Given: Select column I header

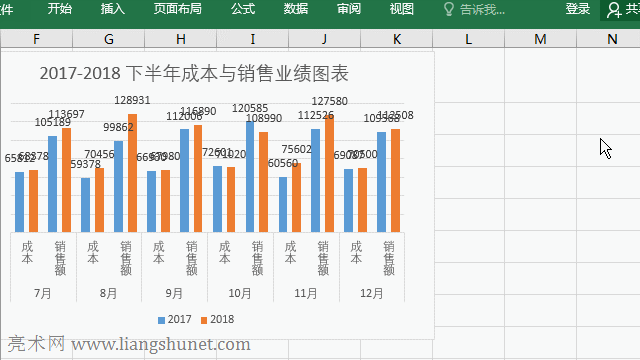Looking at the screenshot, I should (x=252, y=39).
